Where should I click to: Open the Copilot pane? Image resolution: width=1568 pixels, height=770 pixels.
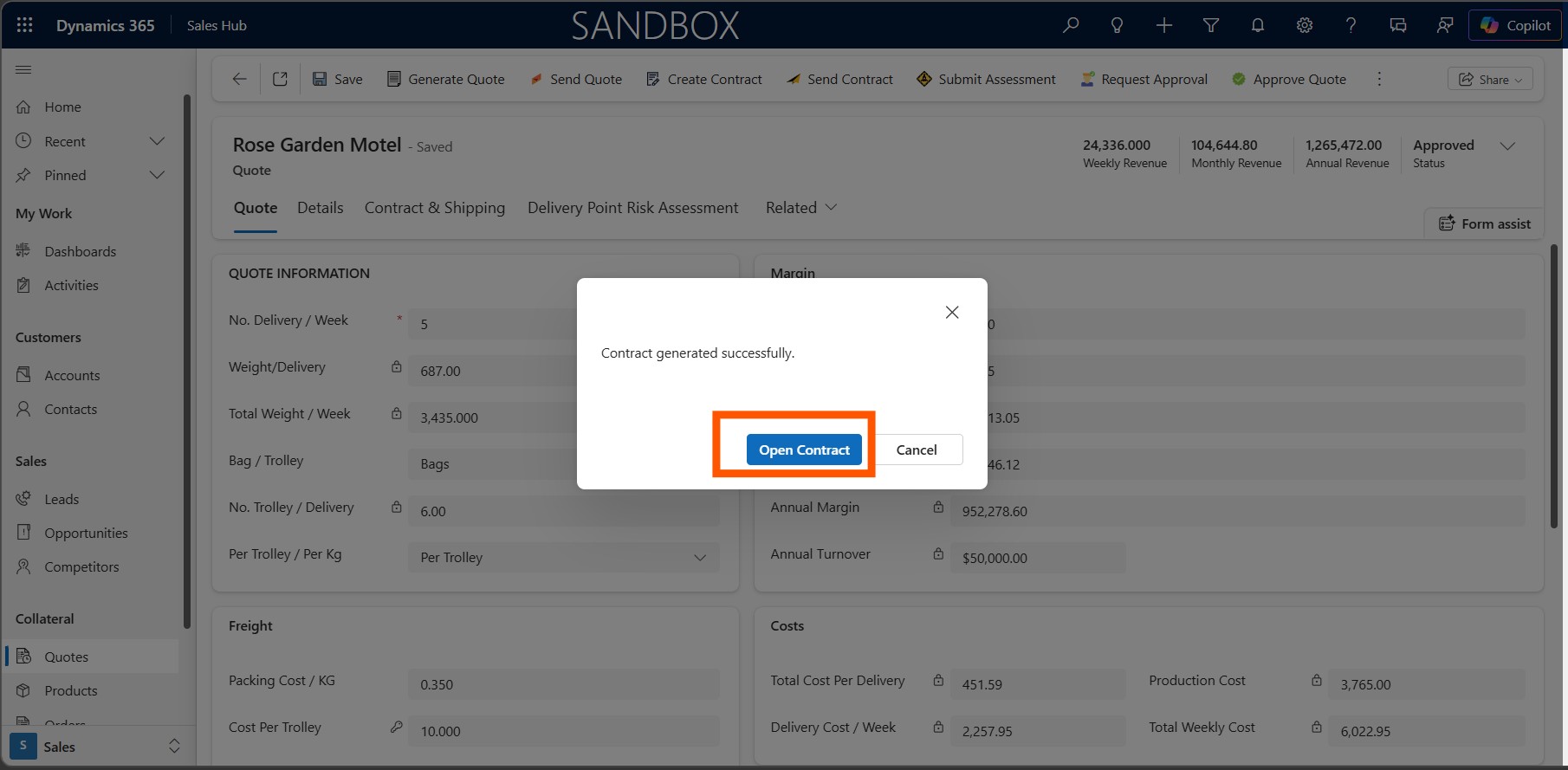coord(1515,25)
